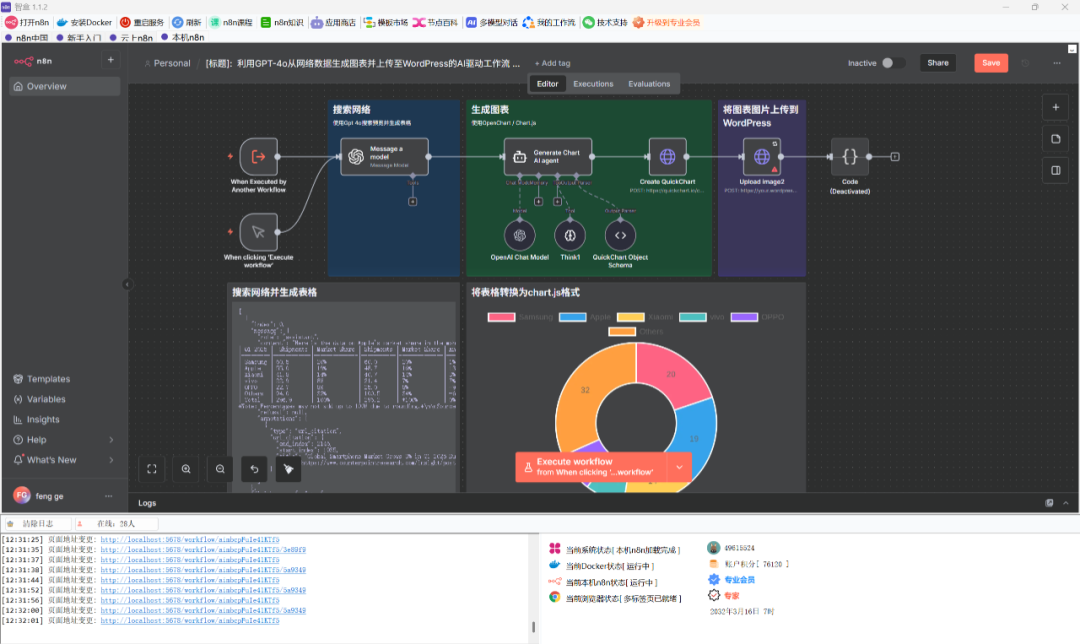Click the add node plus button on canvas
The image size is (1080, 644).
pyautogui.click(x=1055, y=107)
